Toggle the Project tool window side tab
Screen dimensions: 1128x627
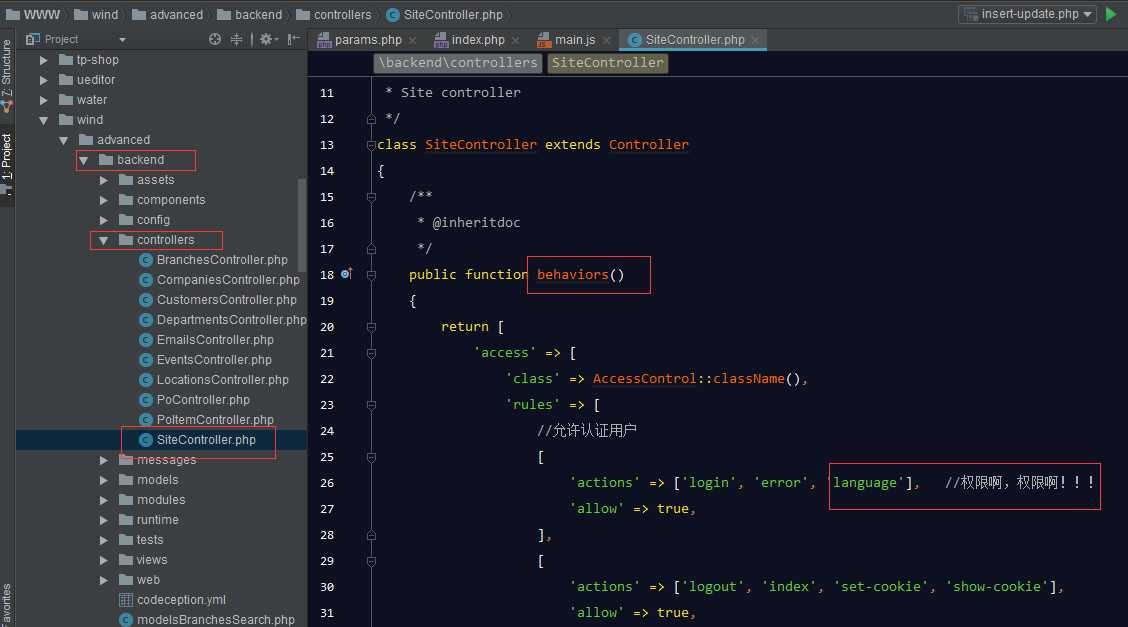pyautogui.click(x=6, y=164)
